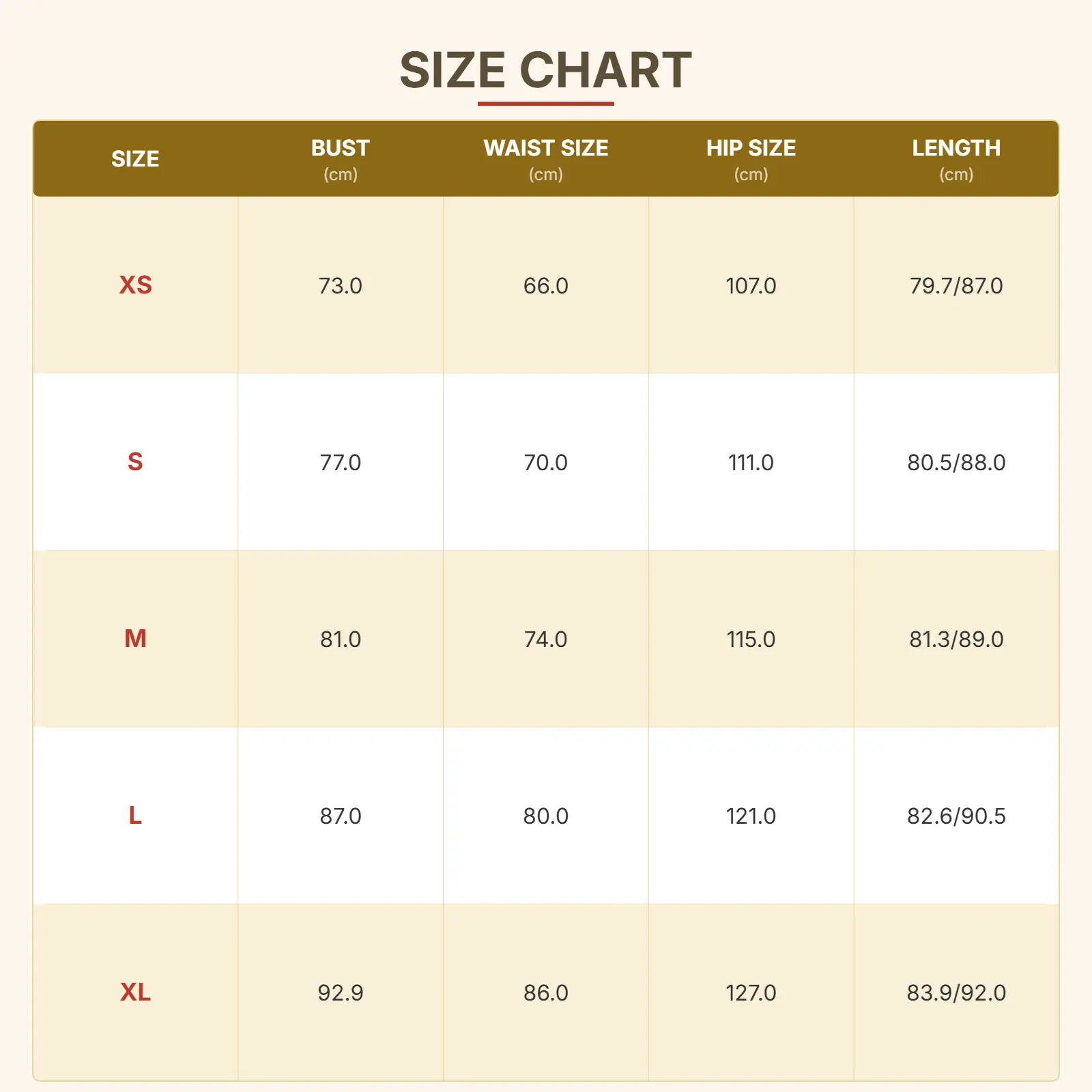Choose the XS size row label
Image resolution: width=1092 pixels, height=1092 pixels.
tap(135, 285)
